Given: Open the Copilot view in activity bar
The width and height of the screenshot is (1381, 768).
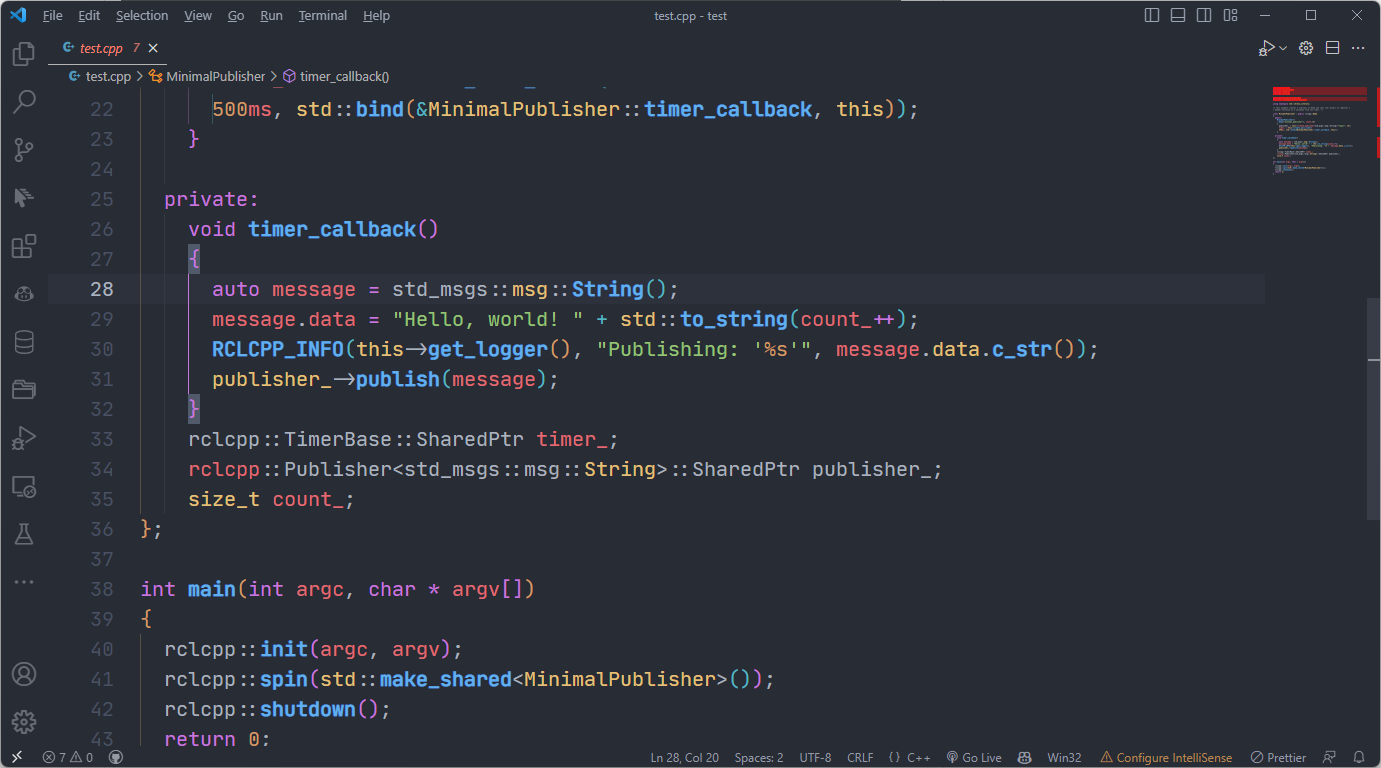Looking at the screenshot, I should (24, 294).
